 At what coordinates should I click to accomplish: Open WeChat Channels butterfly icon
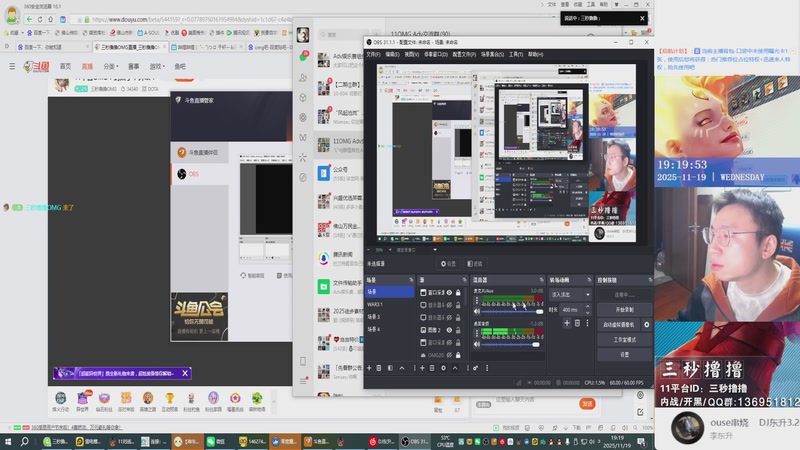(303, 137)
